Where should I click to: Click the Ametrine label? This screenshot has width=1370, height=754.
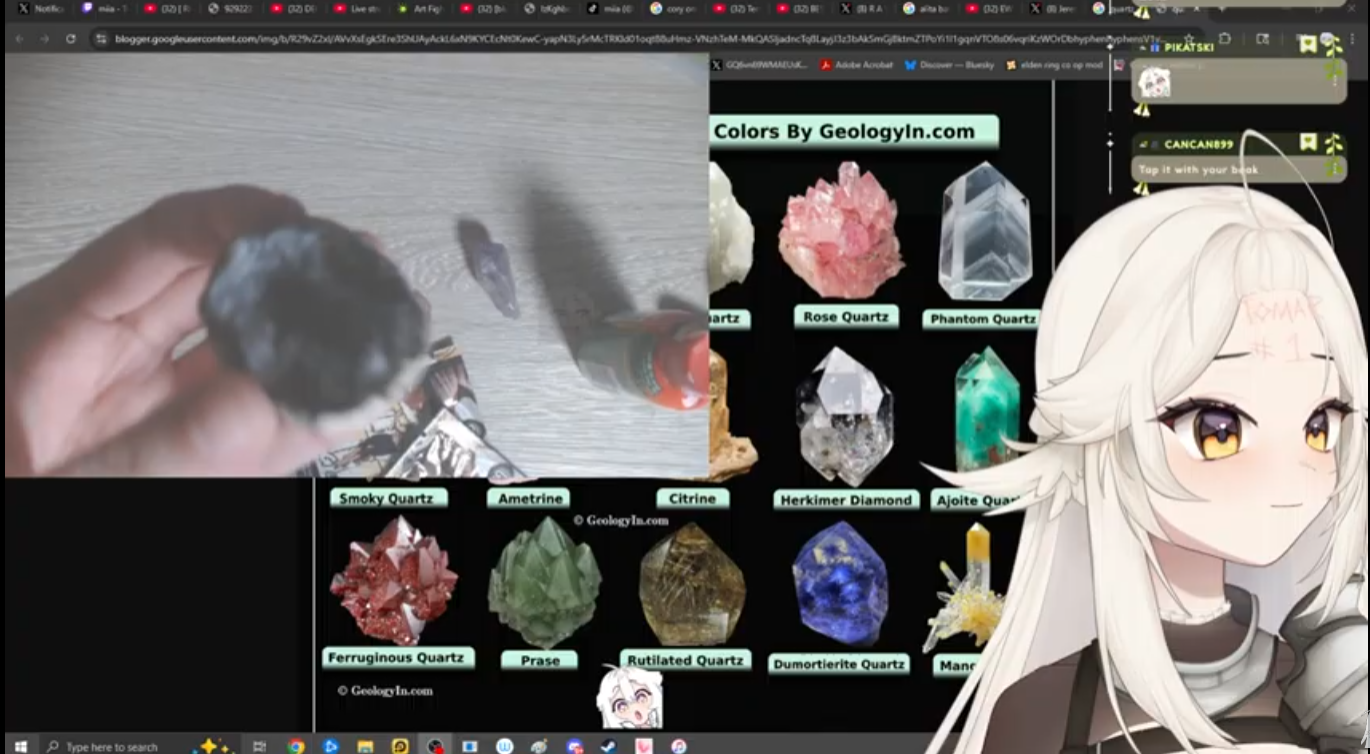click(530, 498)
